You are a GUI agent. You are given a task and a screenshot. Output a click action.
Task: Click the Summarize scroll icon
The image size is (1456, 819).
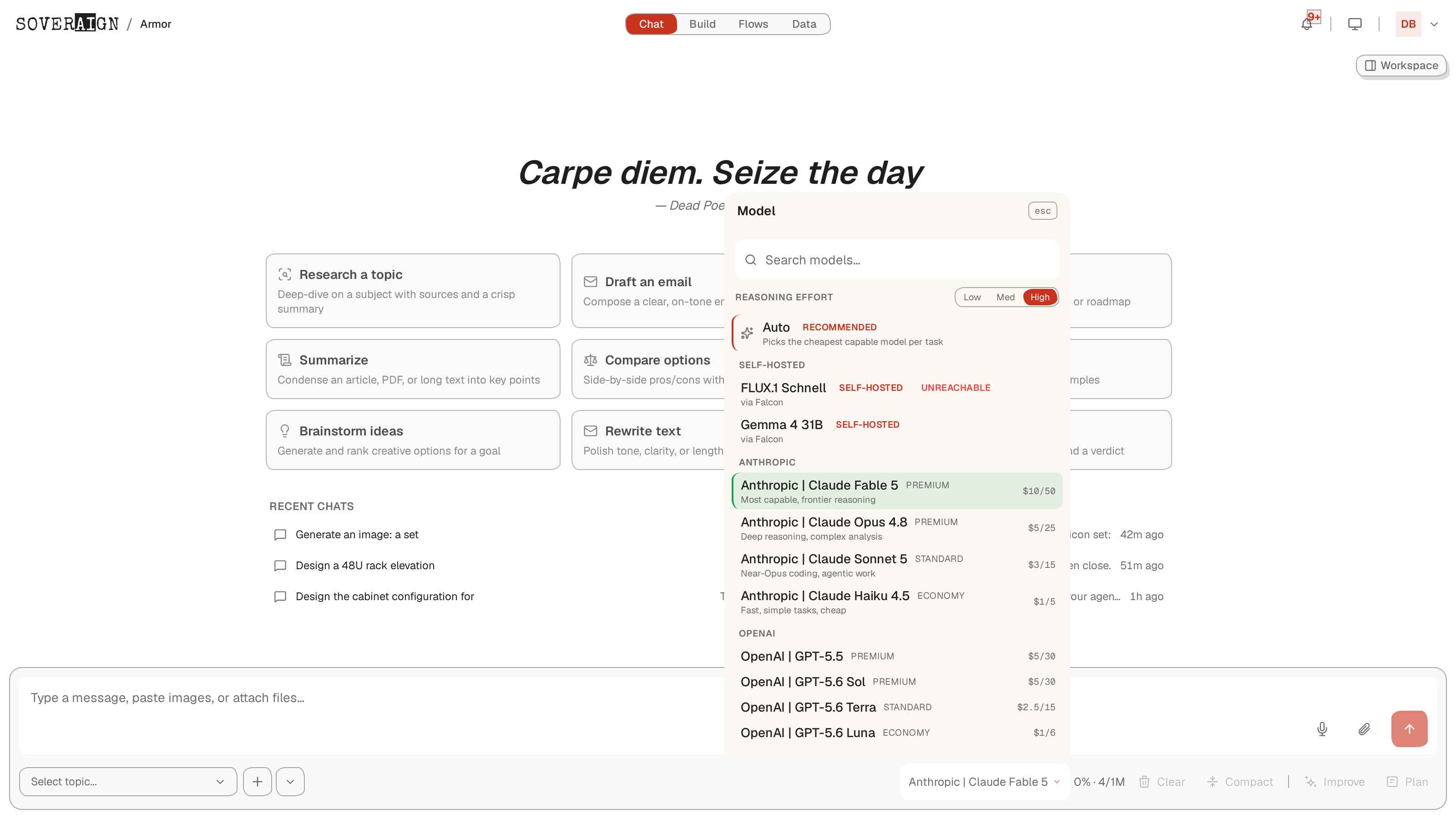point(285,360)
